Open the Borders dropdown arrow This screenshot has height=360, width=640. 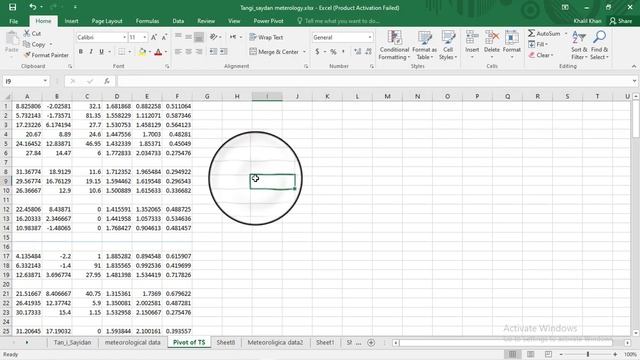tap(130, 52)
